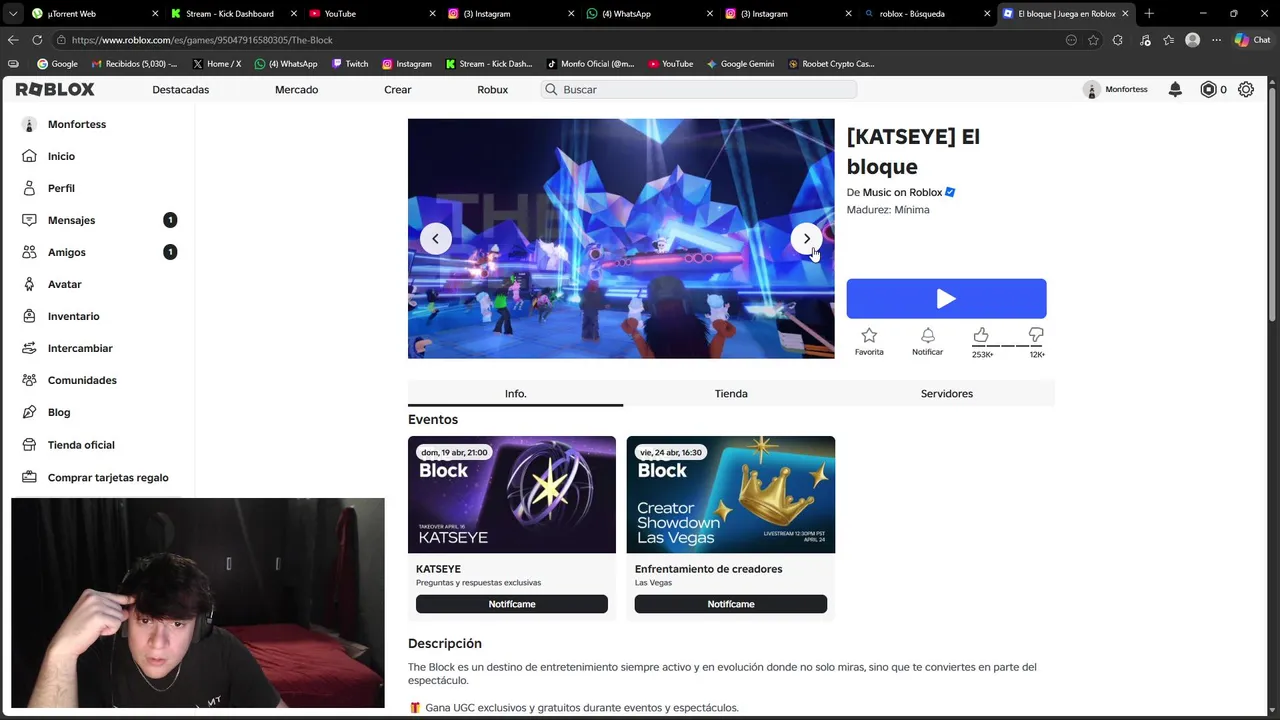Switch to the µTorrent Web browser tab
Image resolution: width=1280 pixels, height=720 pixels.
[95, 13]
